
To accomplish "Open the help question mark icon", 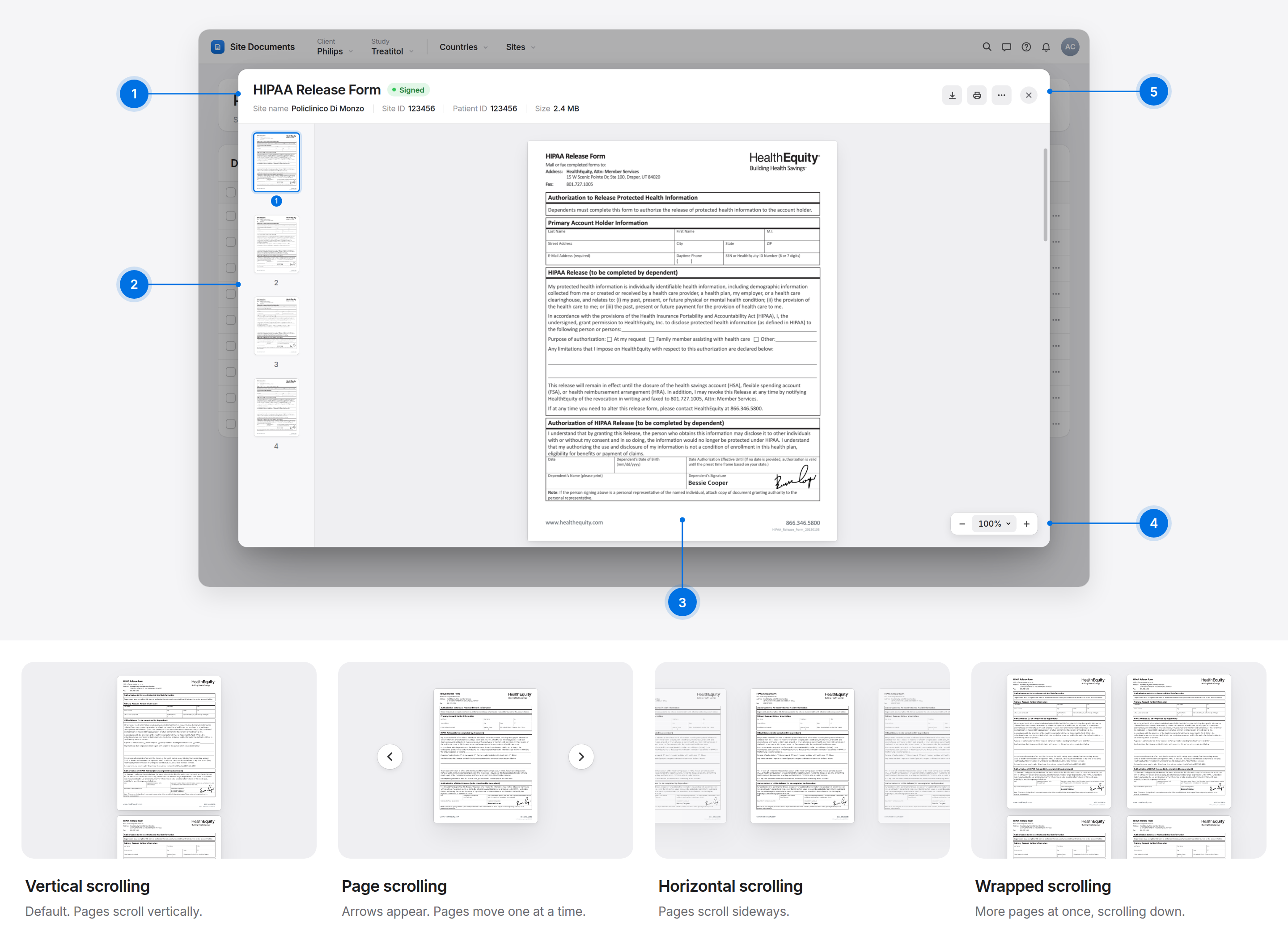I will 1026,47.
